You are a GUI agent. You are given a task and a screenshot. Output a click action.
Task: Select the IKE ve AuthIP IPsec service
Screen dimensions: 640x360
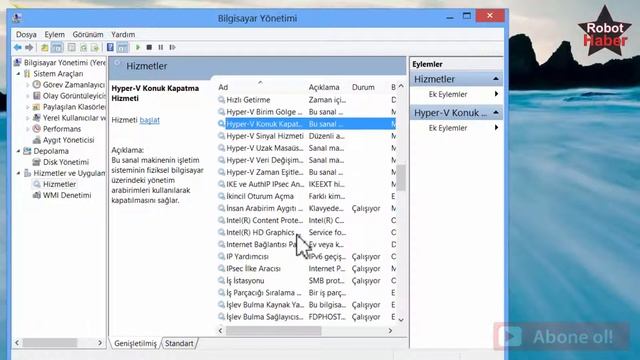point(306,184)
